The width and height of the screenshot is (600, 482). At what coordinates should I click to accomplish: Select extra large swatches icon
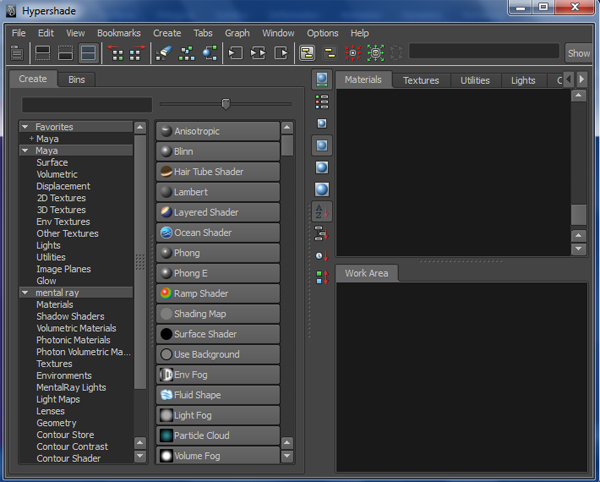[322, 189]
